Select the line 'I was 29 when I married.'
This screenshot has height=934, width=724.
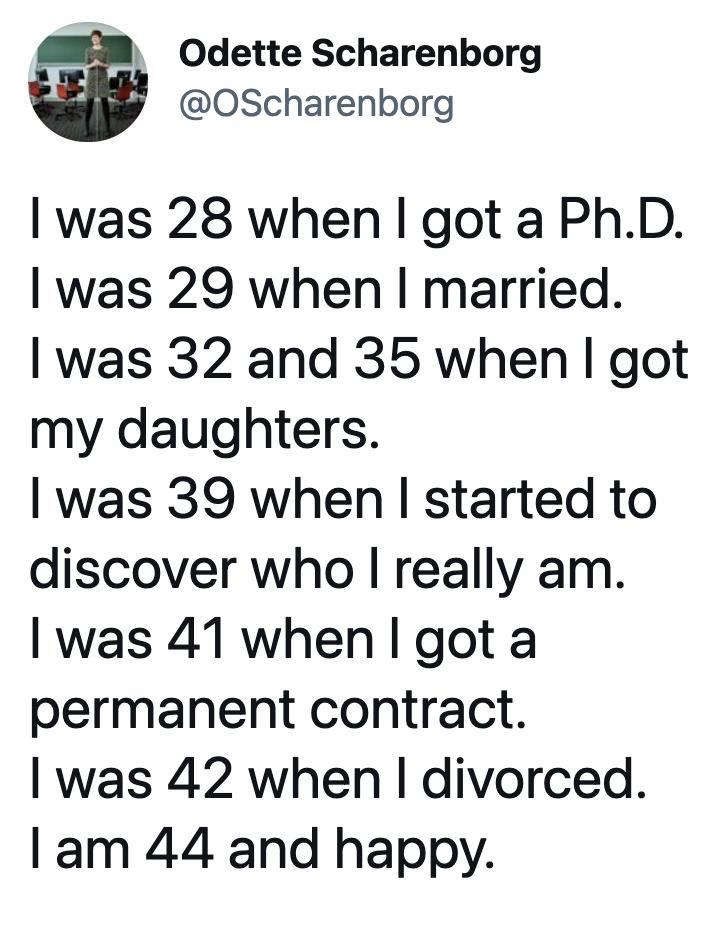coord(327,291)
